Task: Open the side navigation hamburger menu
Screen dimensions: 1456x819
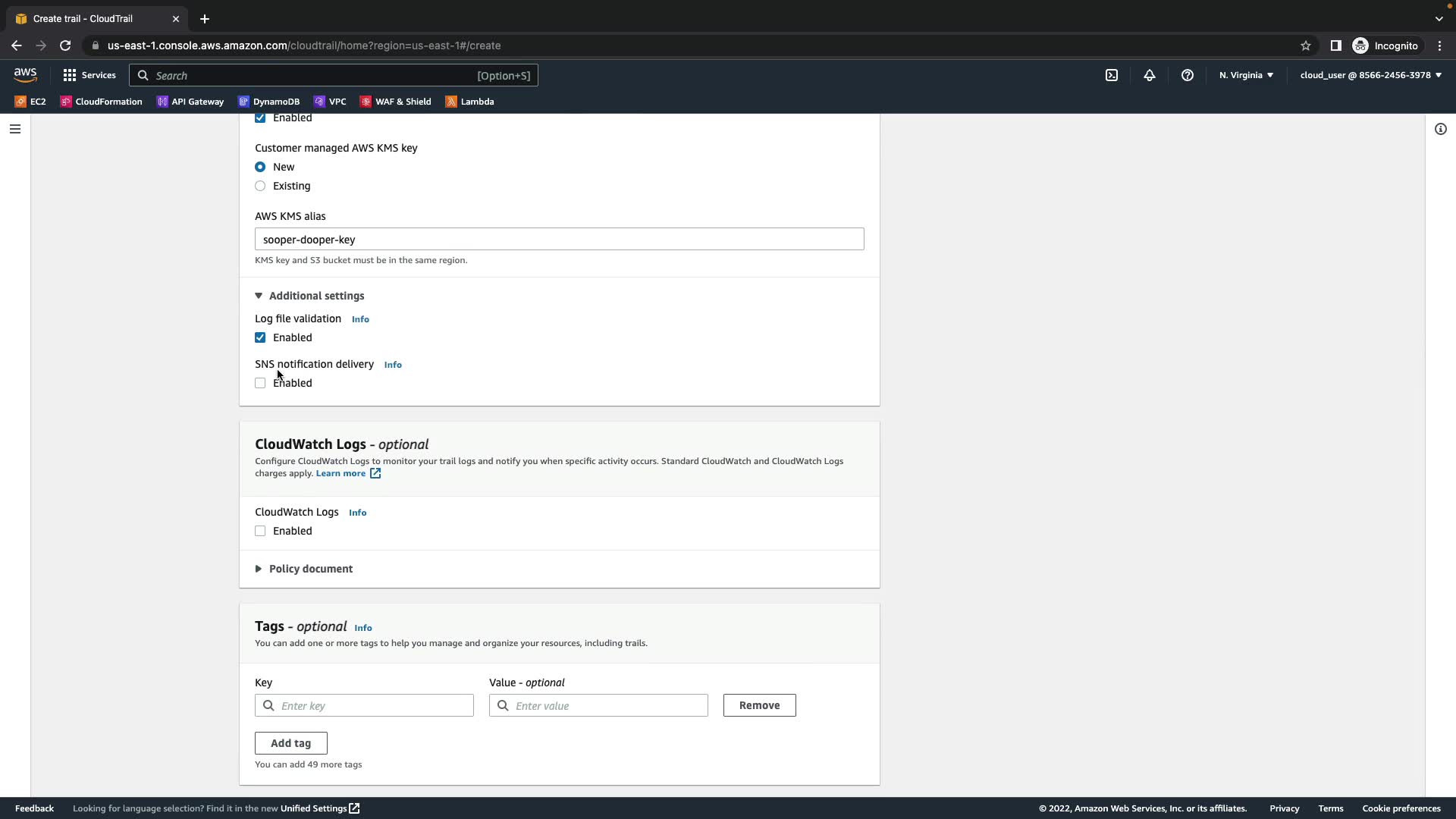Action: (15, 129)
